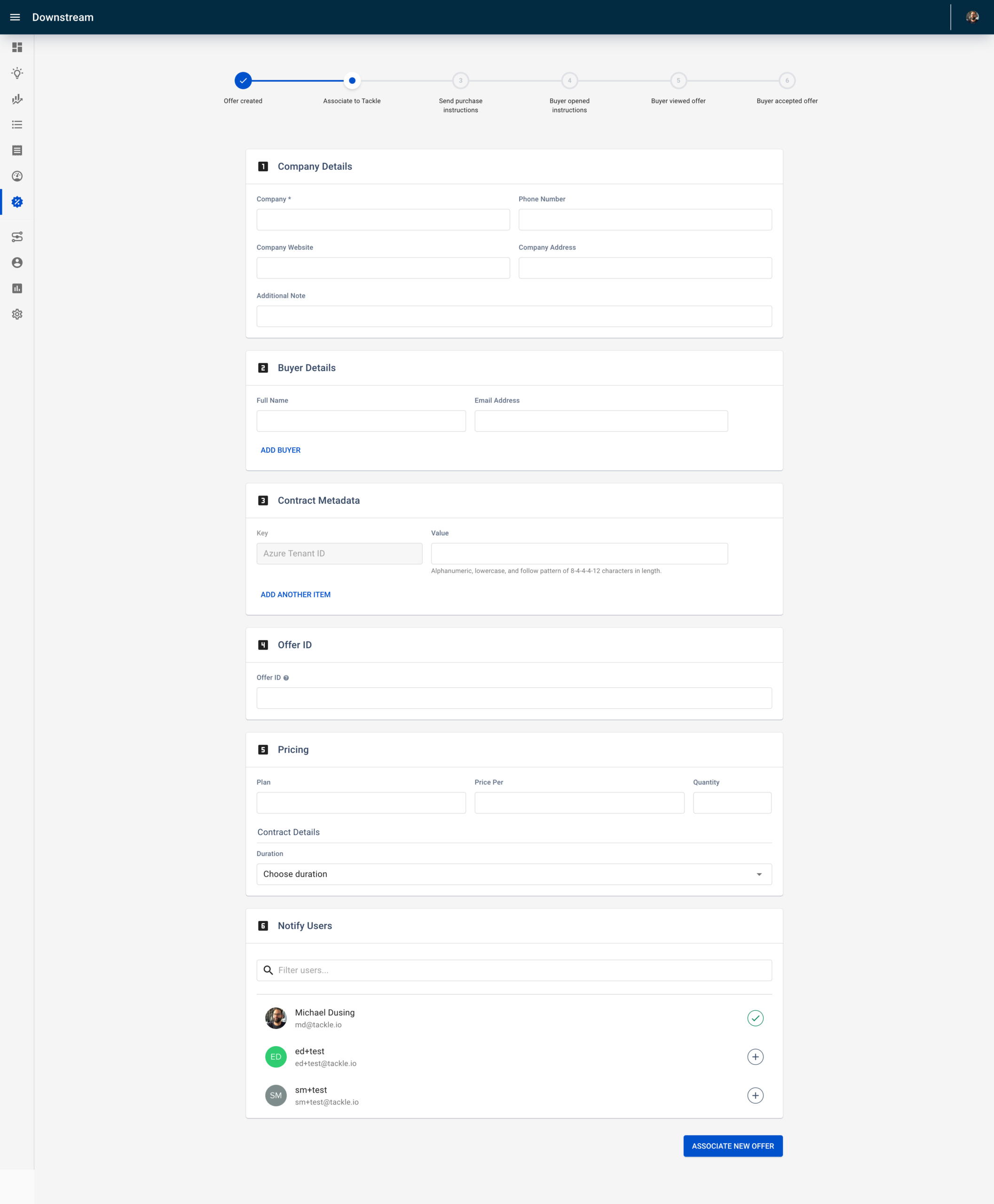Click 'ADD BUYER' link to add buyer
The height and width of the screenshot is (1204, 994).
281,450
